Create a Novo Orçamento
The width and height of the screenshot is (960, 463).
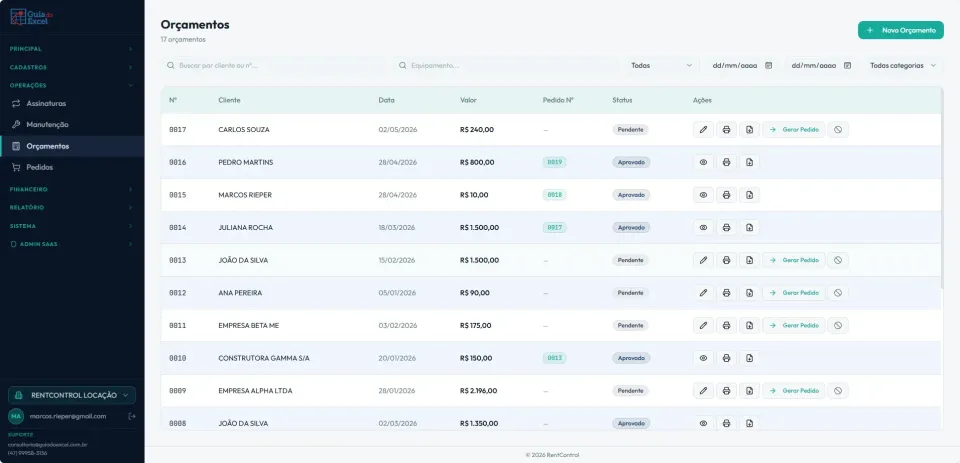tap(901, 30)
